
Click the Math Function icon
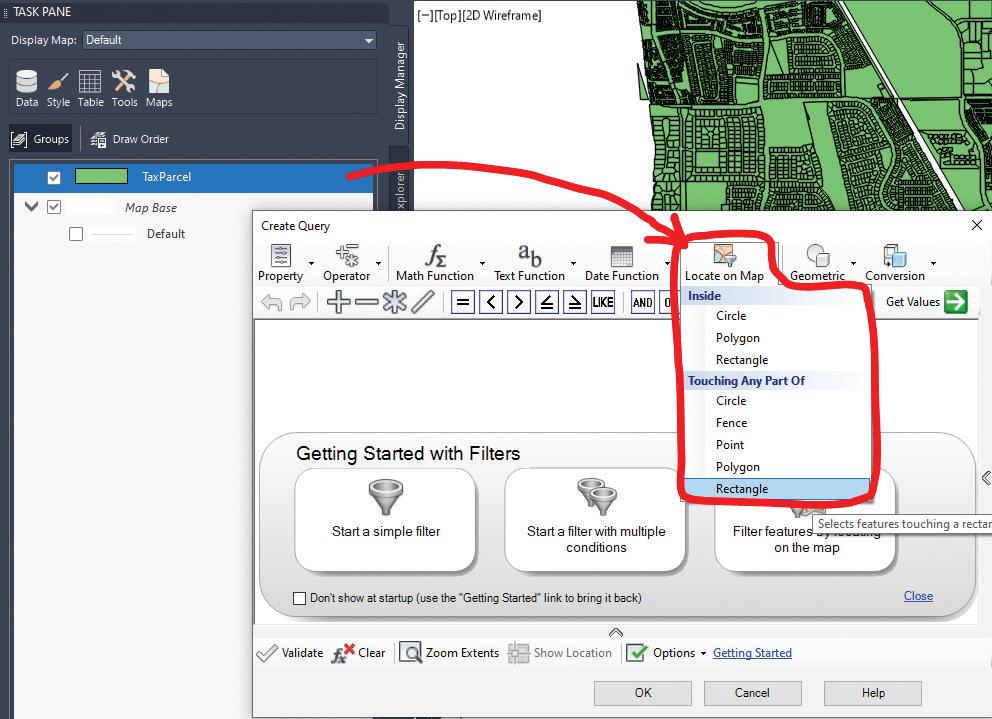pyautogui.click(x=435, y=256)
